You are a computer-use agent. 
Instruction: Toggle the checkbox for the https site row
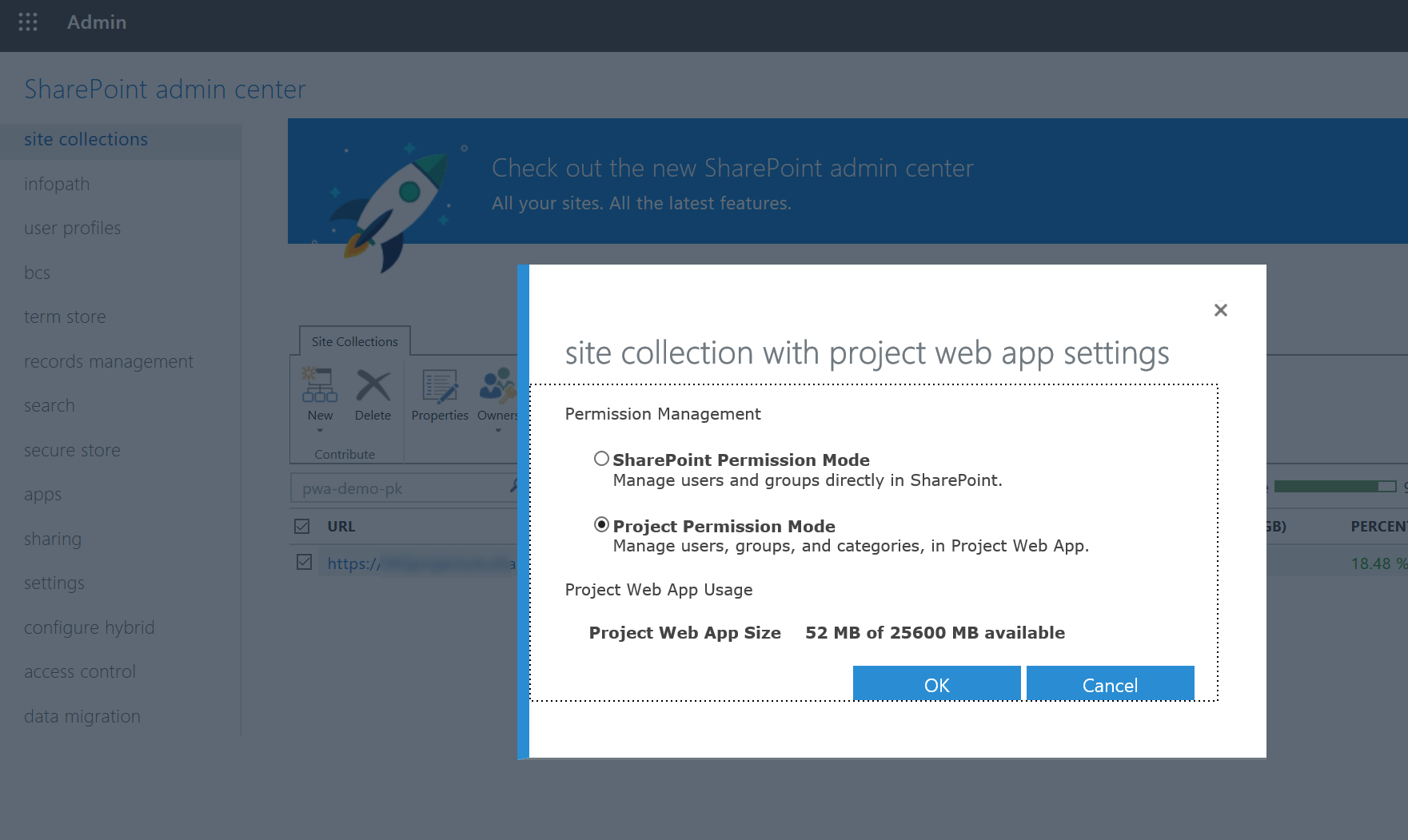[304, 562]
